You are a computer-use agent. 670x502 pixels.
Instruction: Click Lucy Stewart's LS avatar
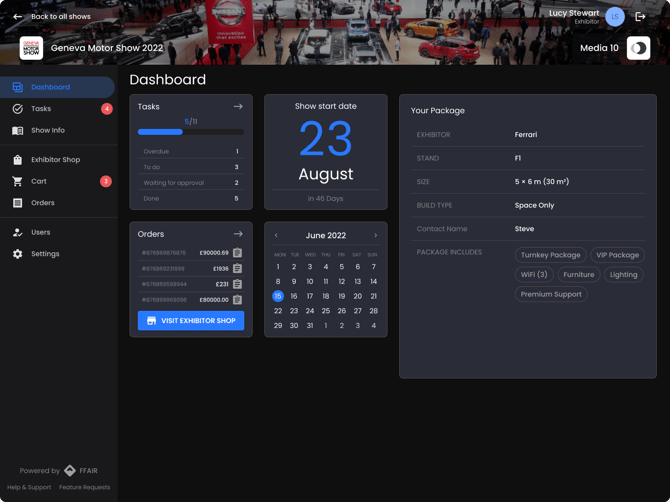[x=615, y=16]
